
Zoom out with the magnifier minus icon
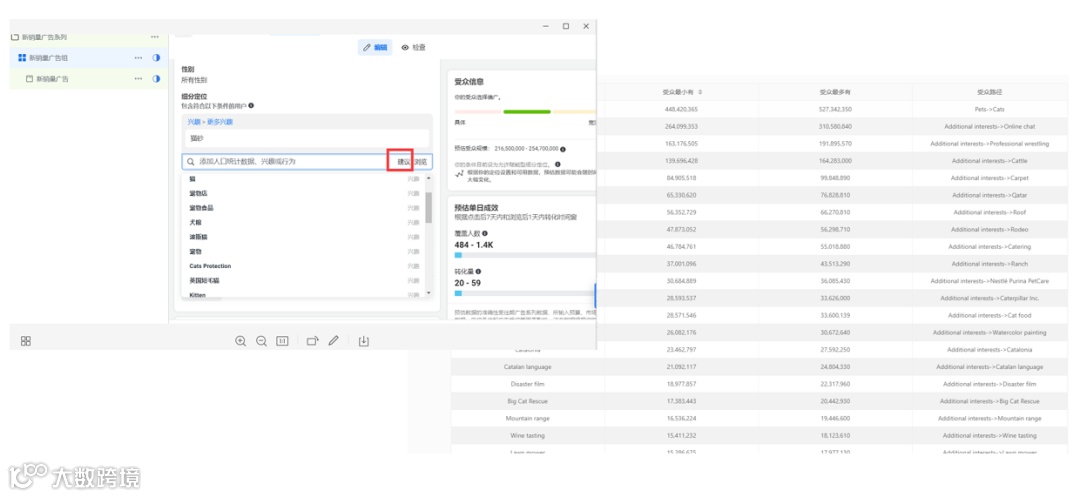point(261,341)
